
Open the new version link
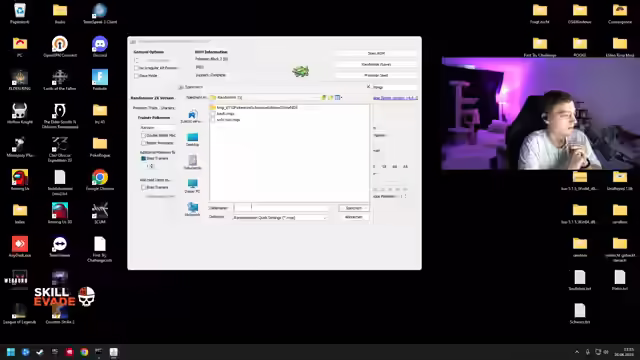pyautogui.click(x=395, y=98)
